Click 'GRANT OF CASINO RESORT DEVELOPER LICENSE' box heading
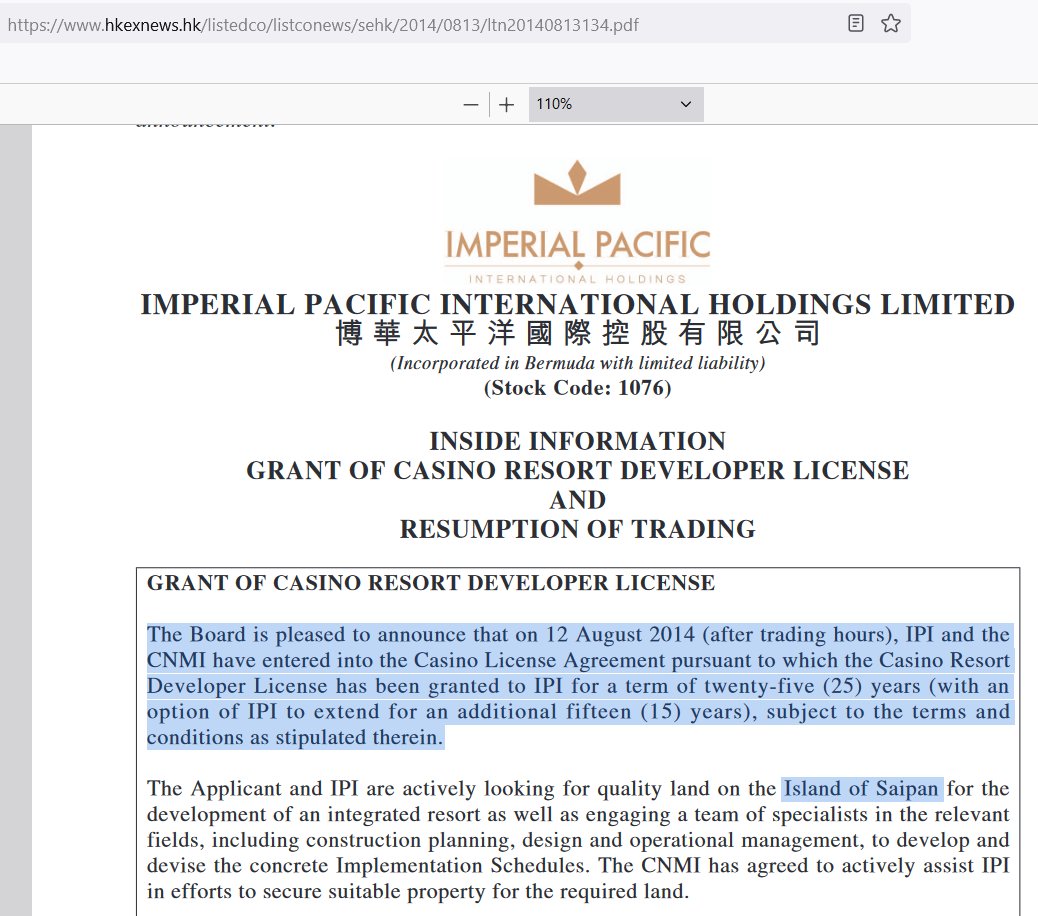The image size is (1038, 916). 431,583
